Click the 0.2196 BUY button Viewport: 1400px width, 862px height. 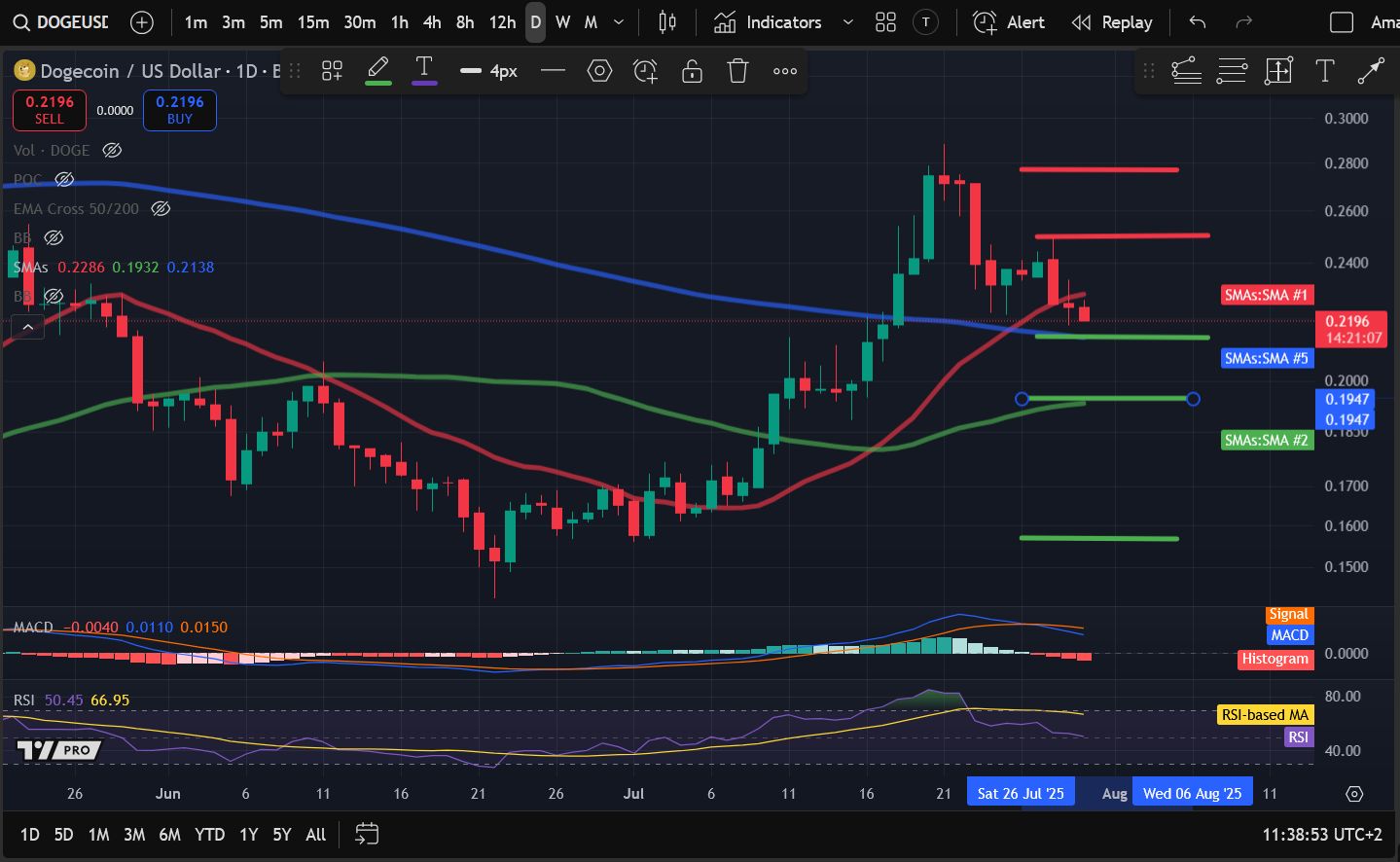(180, 110)
